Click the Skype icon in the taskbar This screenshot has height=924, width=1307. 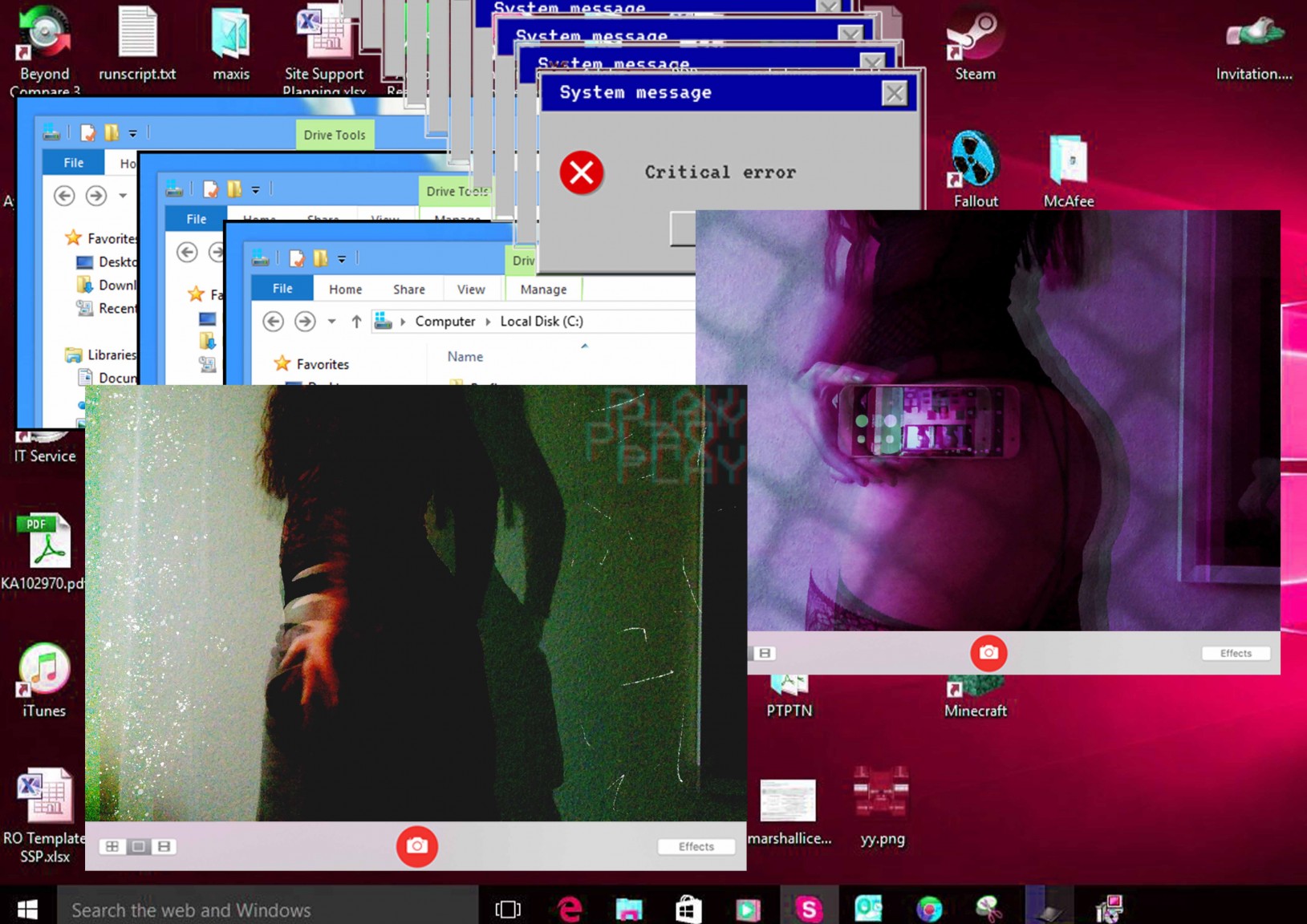809,909
